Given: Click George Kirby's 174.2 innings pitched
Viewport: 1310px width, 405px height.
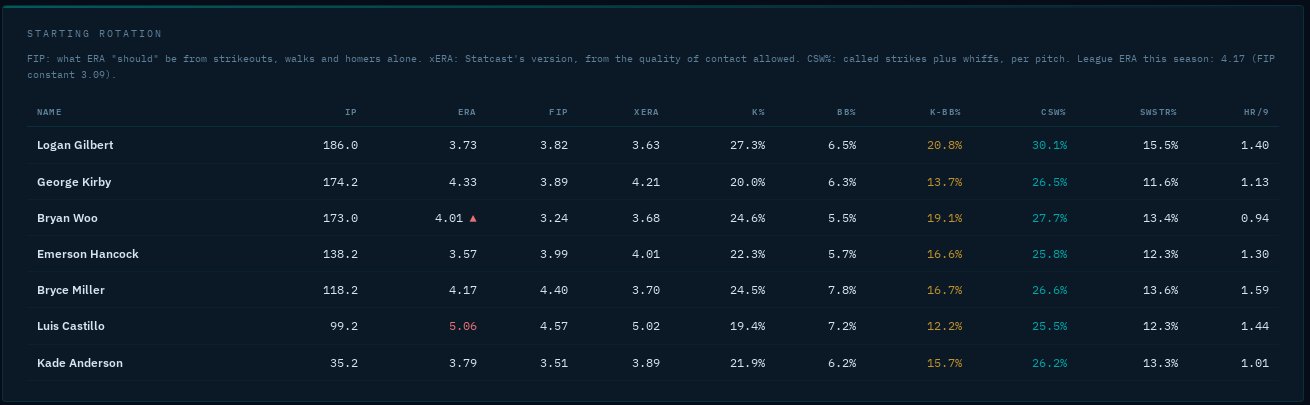Looking at the screenshot, I should click(x=340, y=182).
